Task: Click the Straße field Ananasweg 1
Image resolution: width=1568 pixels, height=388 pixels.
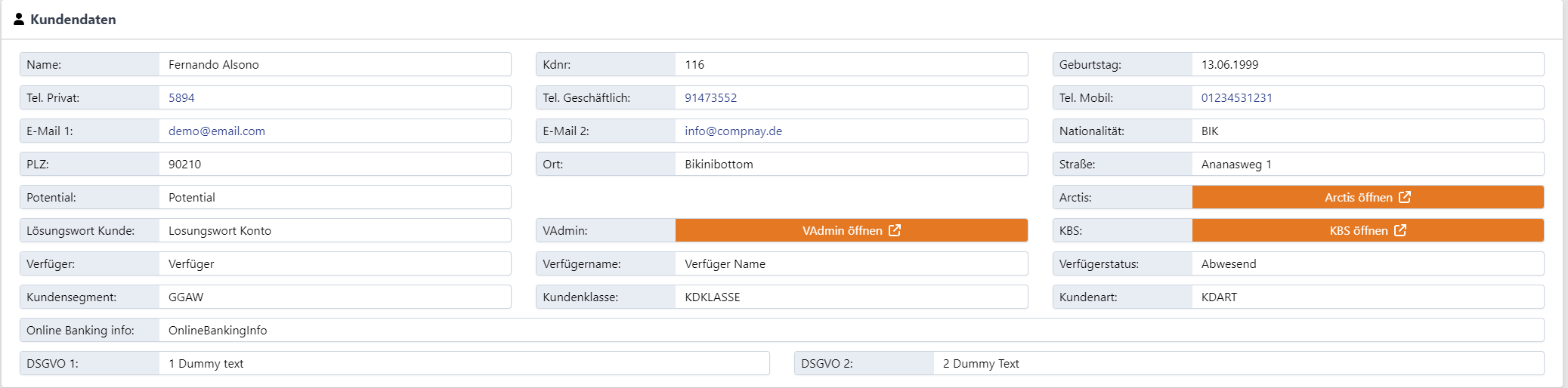Action: coord(1367,164)
